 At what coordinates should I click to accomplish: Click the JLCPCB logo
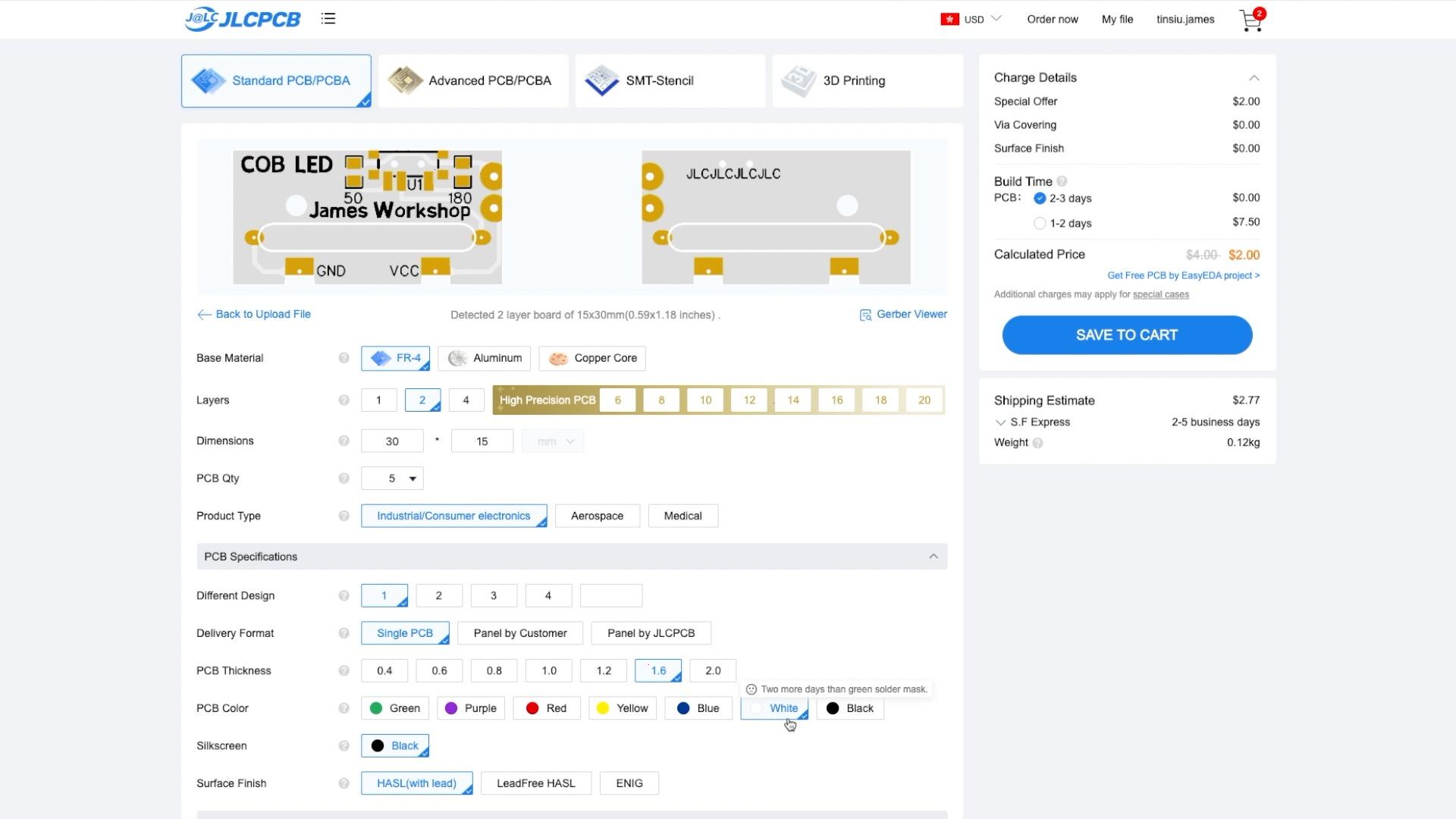point(243,19)
